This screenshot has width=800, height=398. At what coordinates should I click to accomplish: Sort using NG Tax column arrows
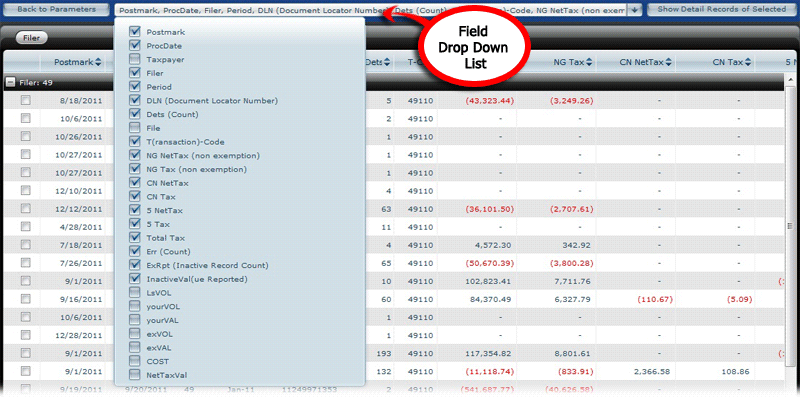tap(589, 62)
